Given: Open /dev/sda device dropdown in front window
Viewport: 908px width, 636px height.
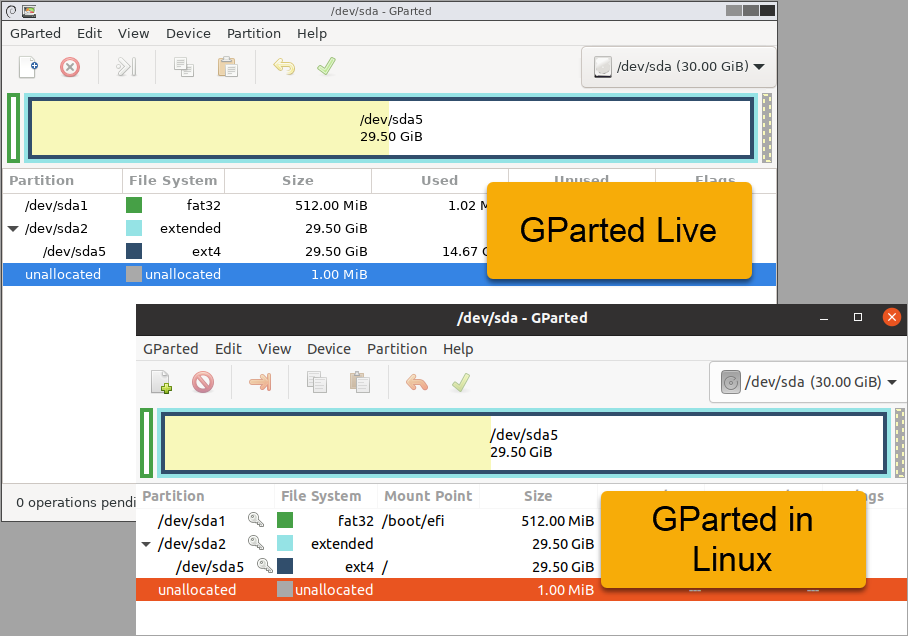Looking at the screenshot, I should (808, 382).
